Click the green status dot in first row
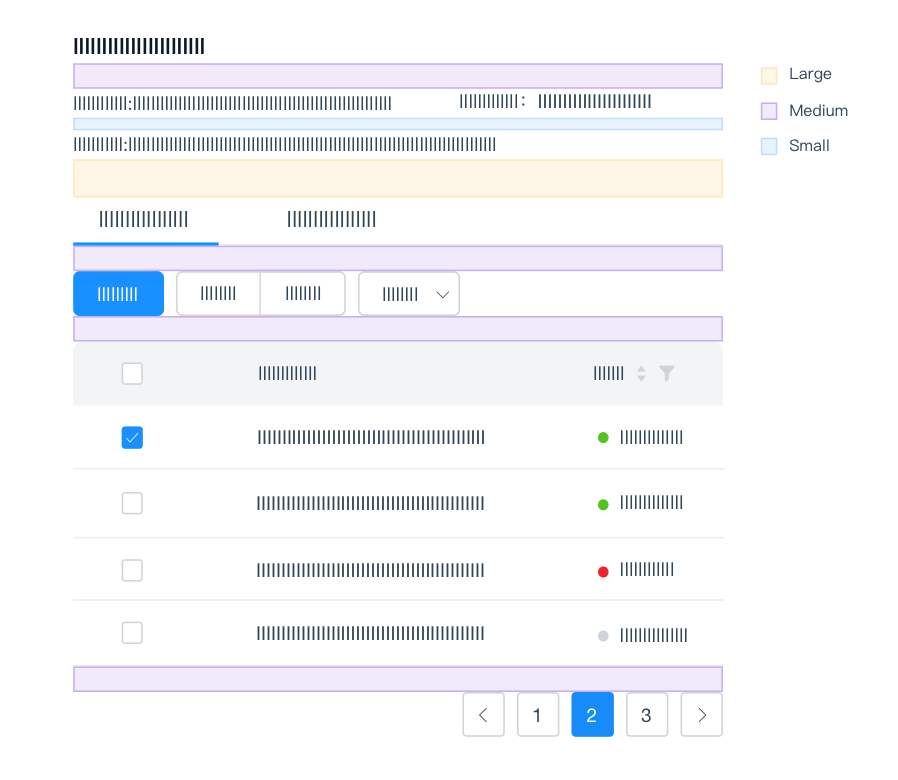Screen dimensions: 898x780 pyautogui.click(x=603, y=437)
